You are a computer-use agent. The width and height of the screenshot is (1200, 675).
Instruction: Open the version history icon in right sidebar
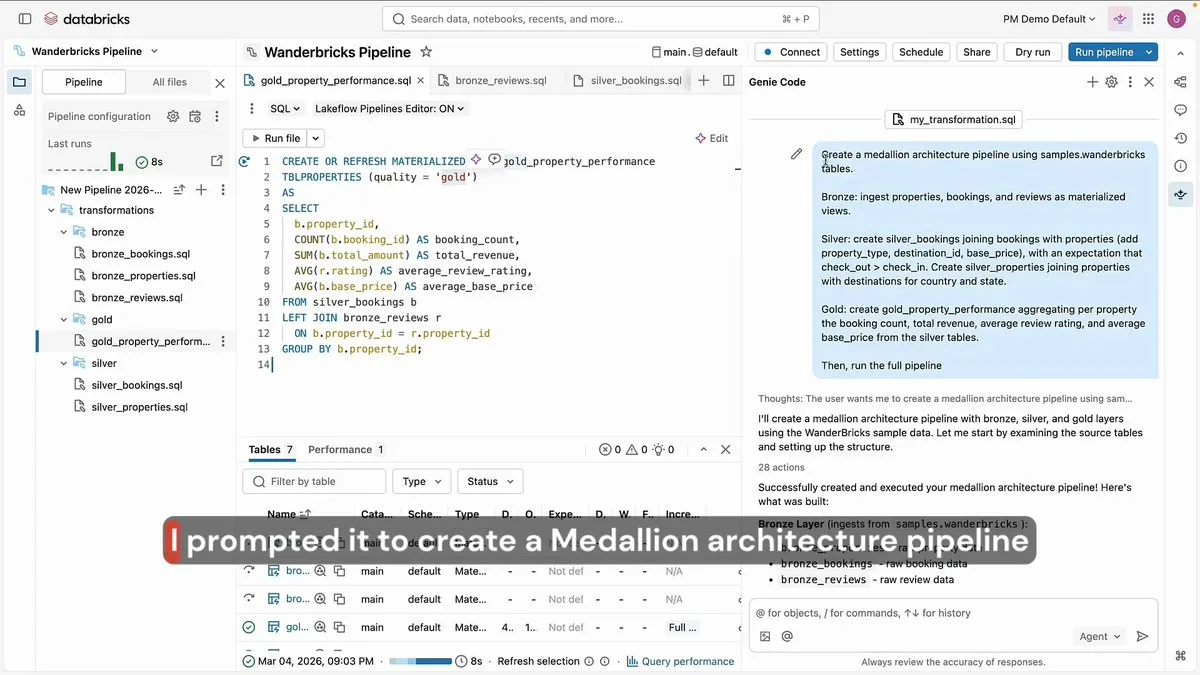click(1180, 136)
